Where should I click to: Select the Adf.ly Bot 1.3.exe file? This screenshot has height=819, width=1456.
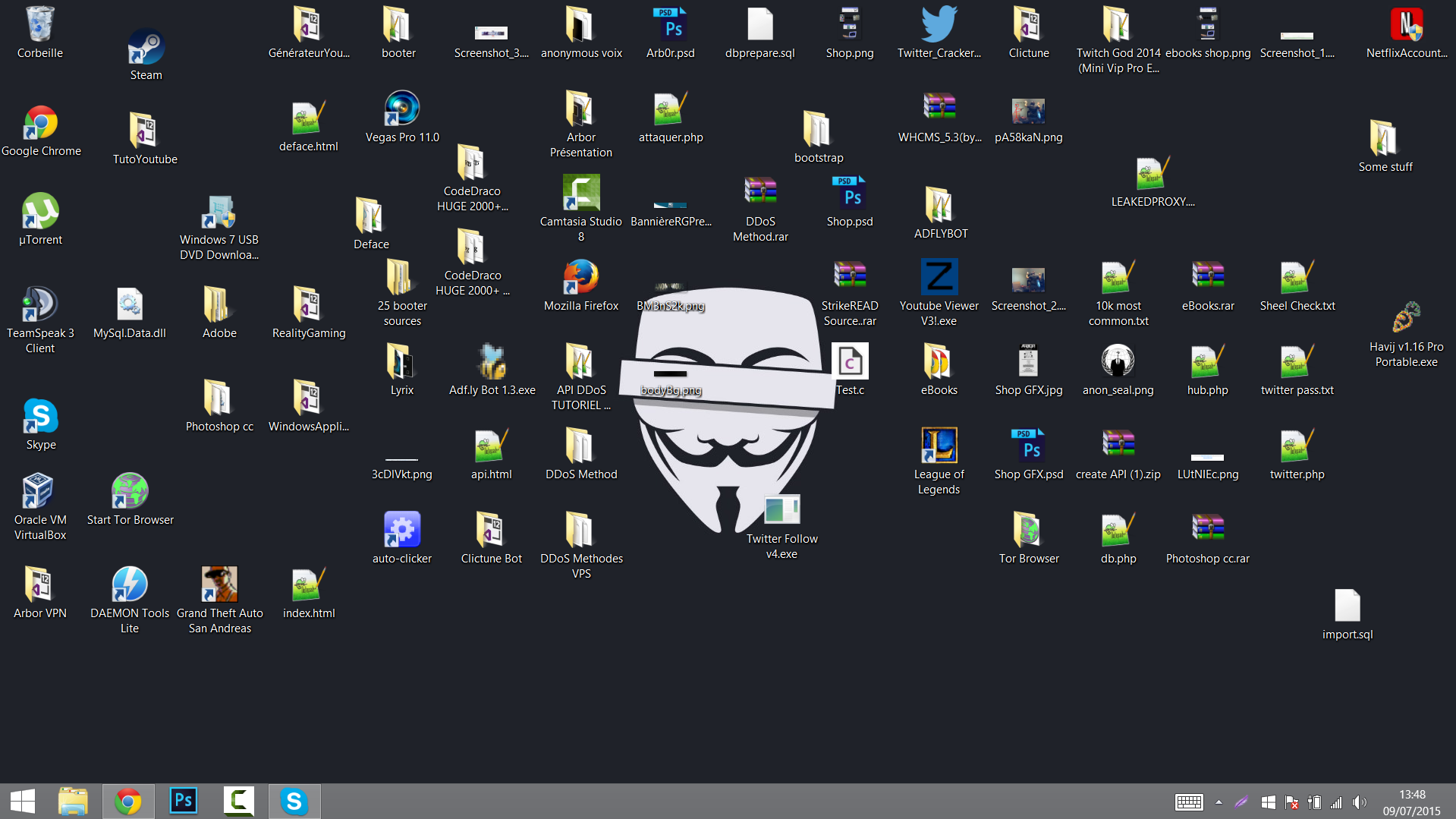492,370
